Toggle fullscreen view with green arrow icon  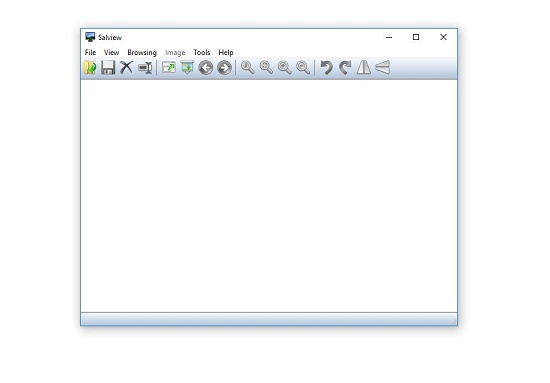pyautogui.click(x=169, y=67)
